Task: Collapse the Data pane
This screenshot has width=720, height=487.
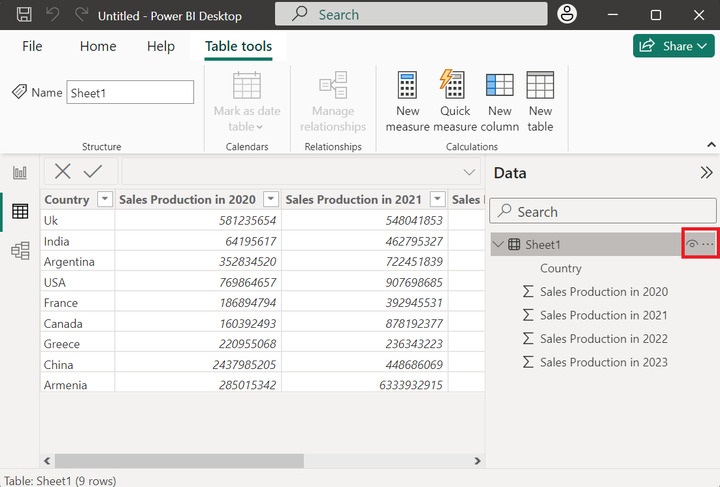Action: [x=706, y=173]
